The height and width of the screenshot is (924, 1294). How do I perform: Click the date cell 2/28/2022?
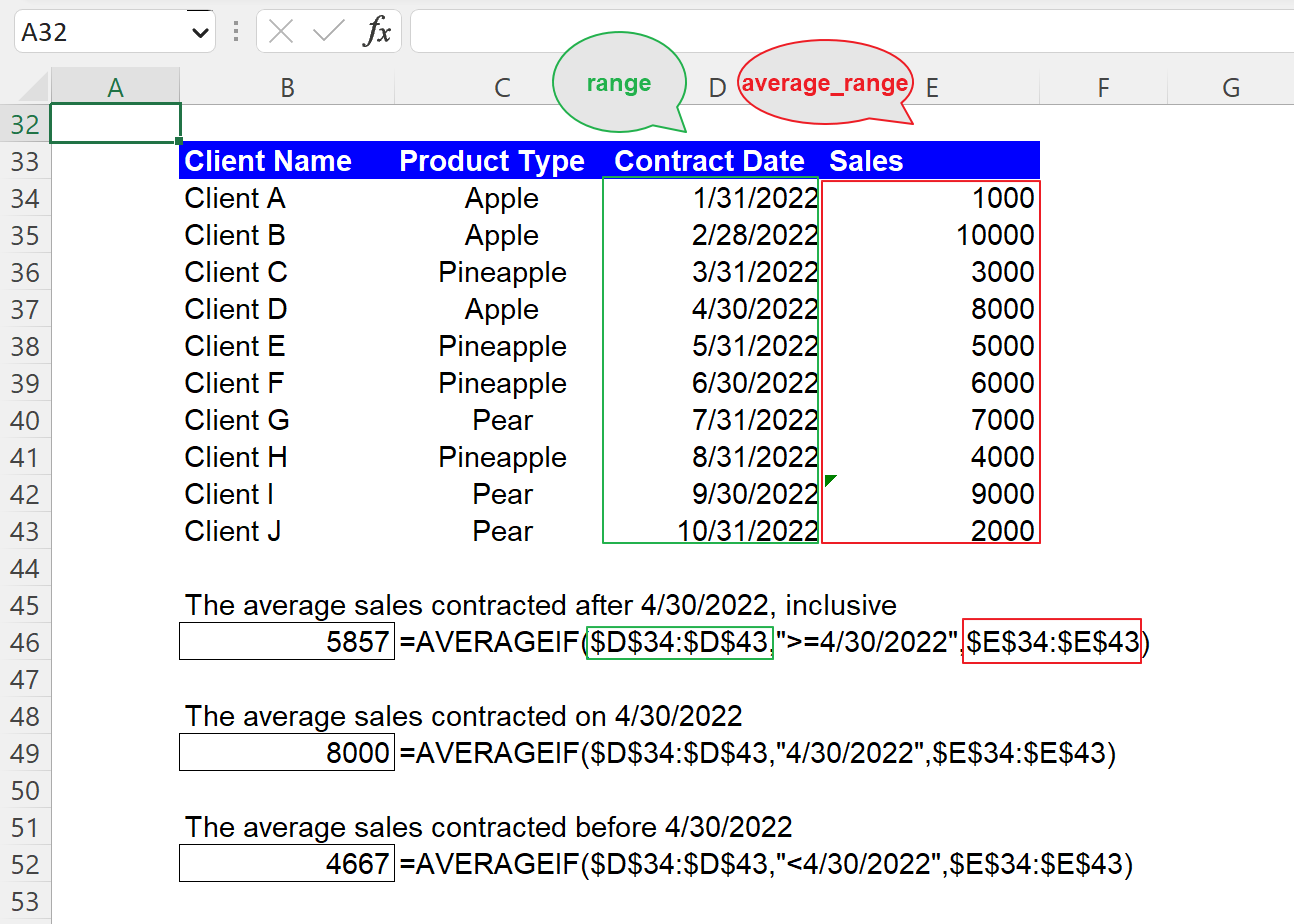716,235
